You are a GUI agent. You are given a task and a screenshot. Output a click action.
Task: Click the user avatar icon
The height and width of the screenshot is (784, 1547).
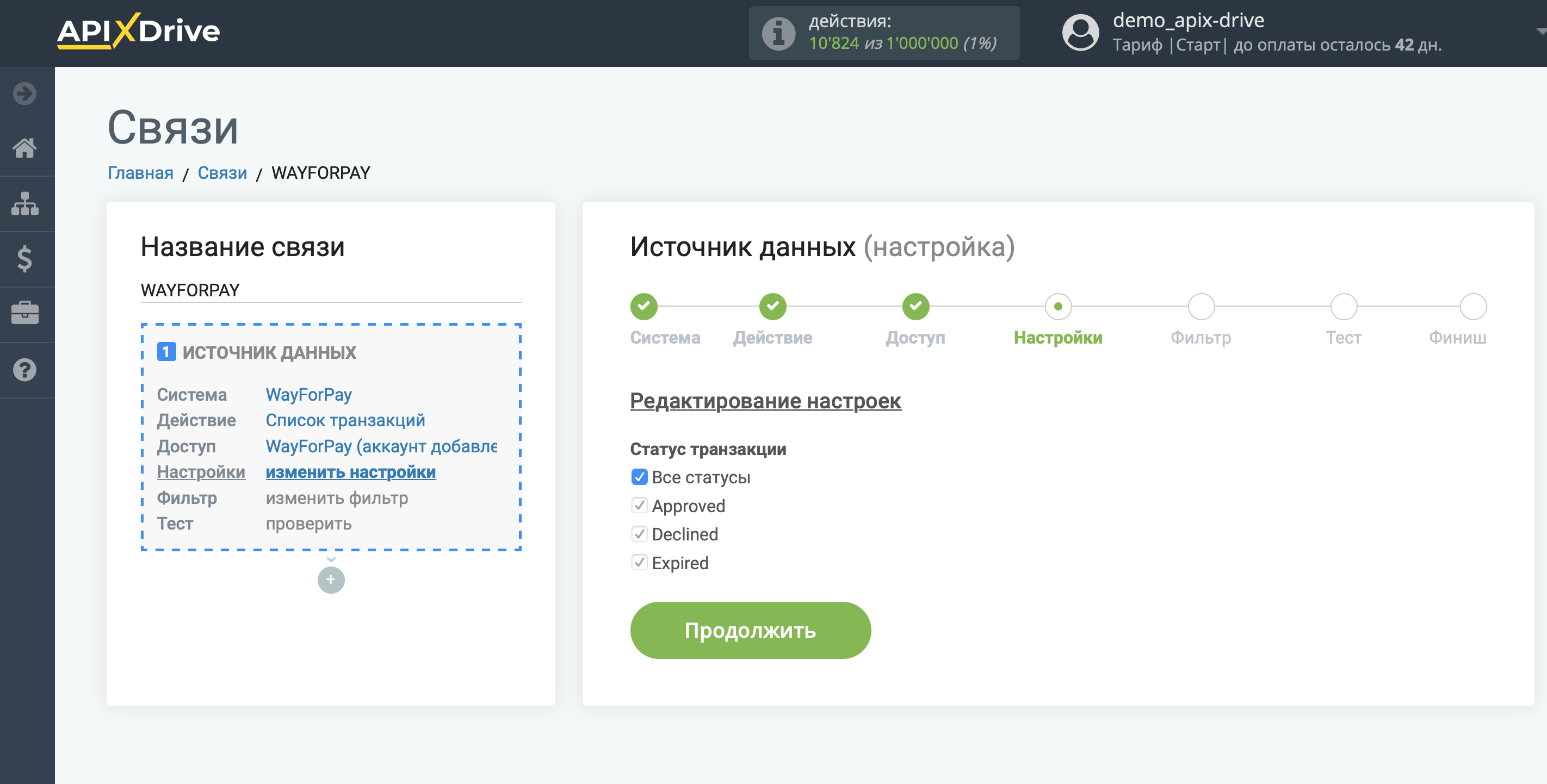[1080, 33]
